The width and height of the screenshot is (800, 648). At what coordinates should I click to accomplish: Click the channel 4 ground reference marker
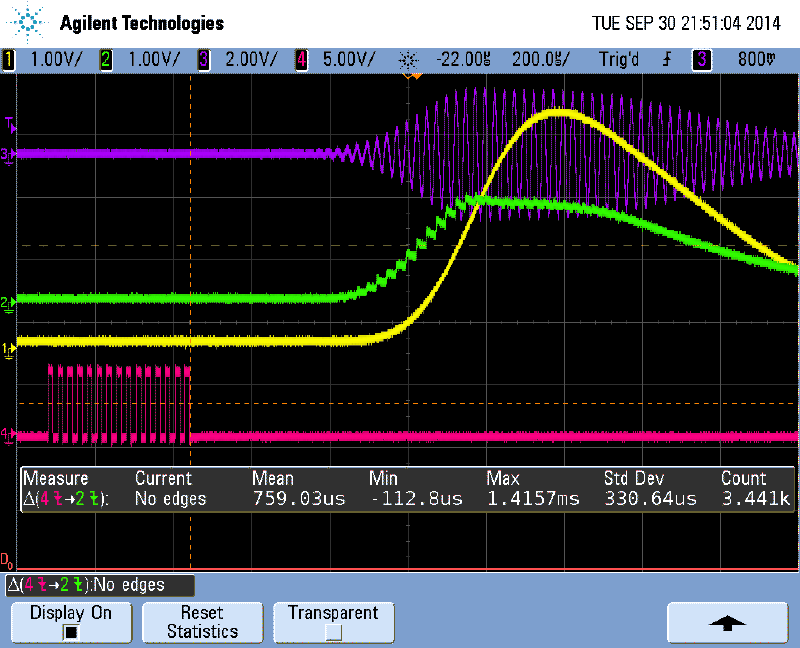coord(10,434)
